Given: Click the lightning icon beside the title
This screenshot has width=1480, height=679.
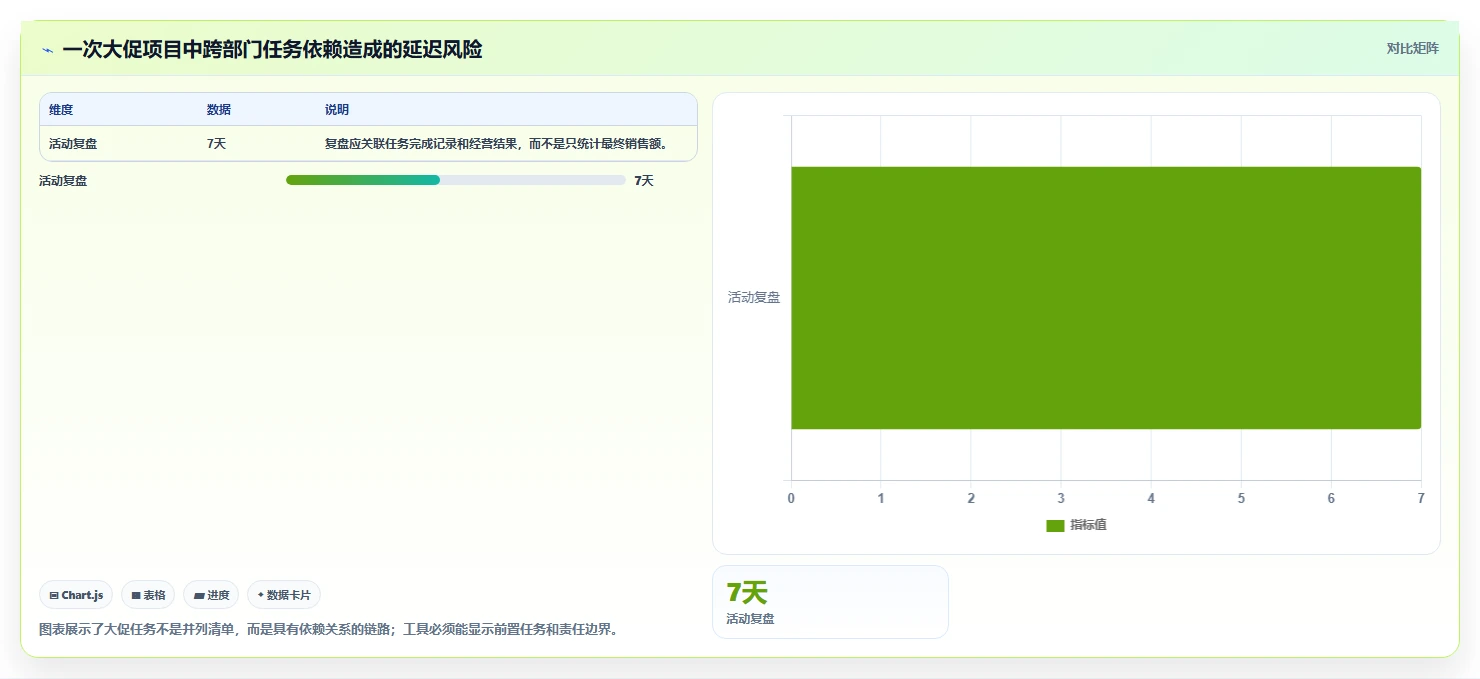Looking at the screenshot, I should (47, 50).
